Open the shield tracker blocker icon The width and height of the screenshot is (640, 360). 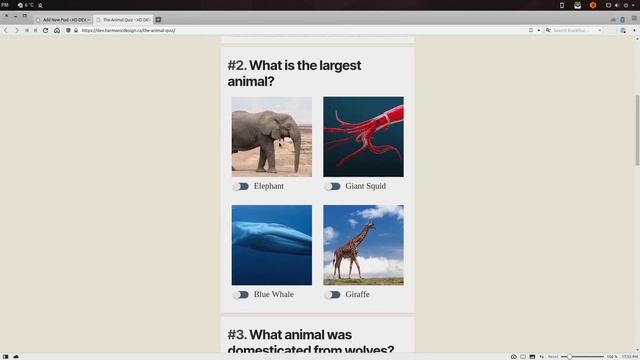68,30
